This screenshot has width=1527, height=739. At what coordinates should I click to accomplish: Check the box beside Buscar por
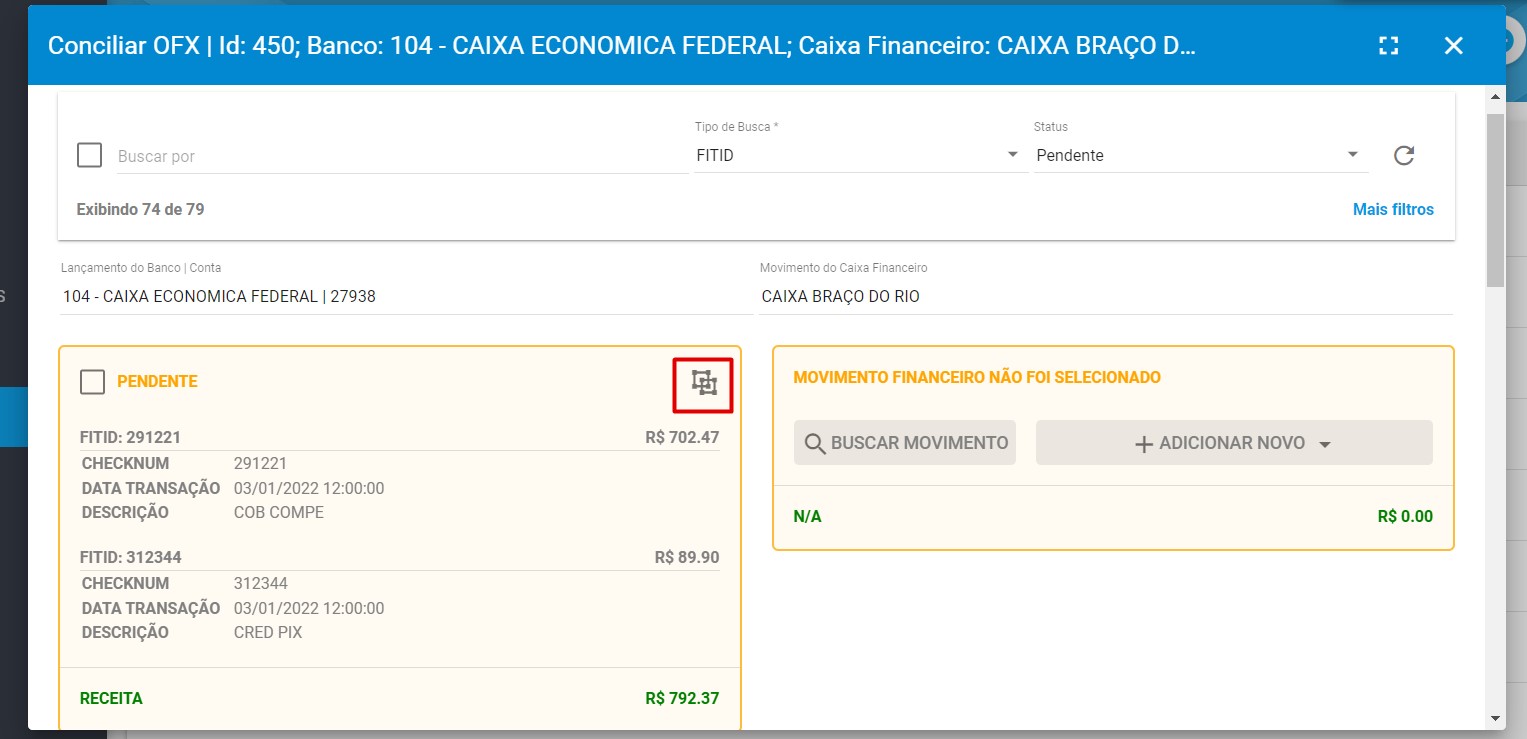point(90,155)
